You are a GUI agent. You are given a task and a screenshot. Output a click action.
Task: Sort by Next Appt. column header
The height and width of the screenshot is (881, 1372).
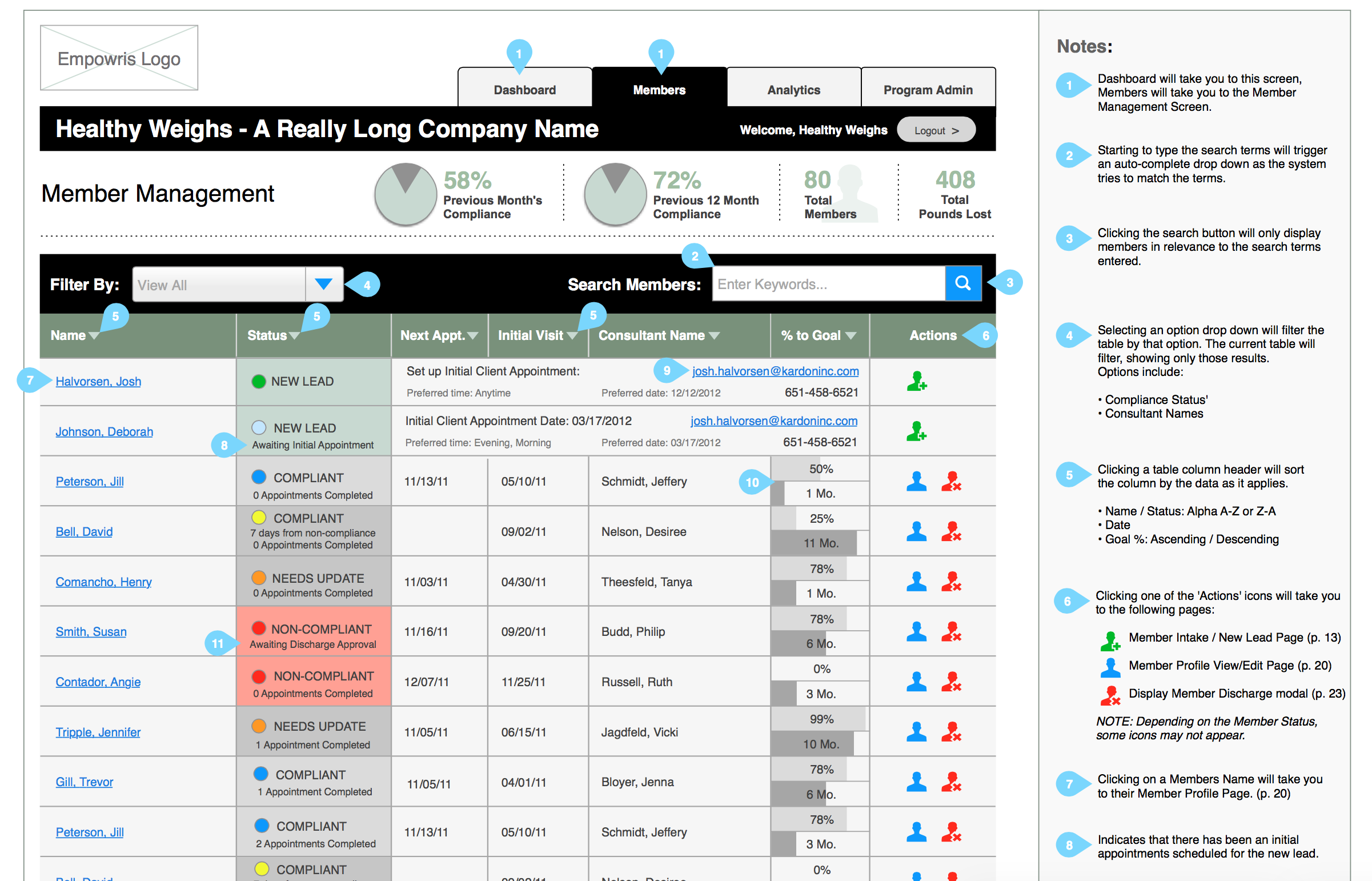point(439,335)
